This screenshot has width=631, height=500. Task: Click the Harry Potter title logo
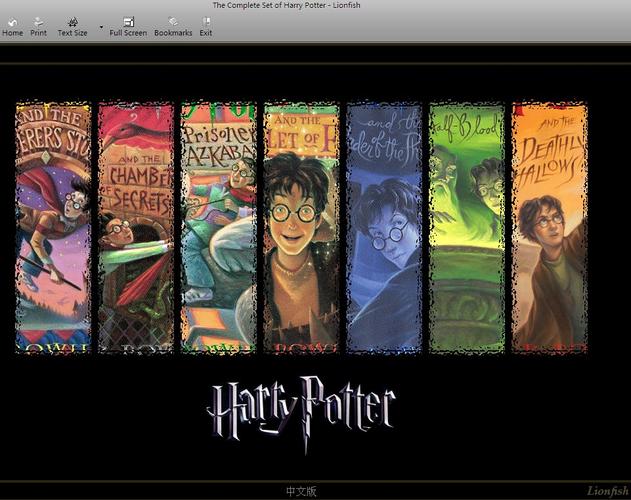pyautogui.click(x=301, y=404)
